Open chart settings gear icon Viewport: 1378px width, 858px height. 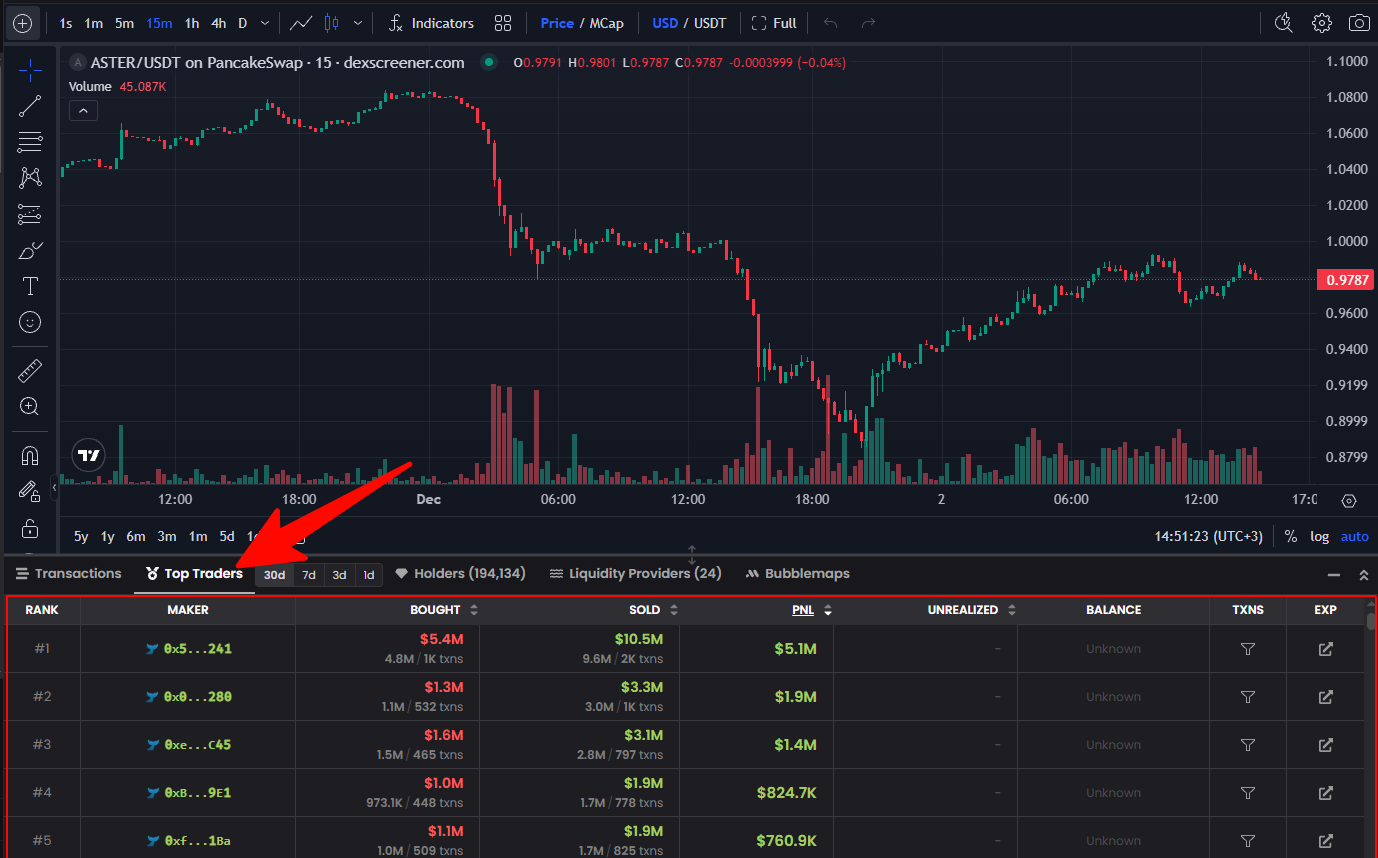tap(1322, 23)
